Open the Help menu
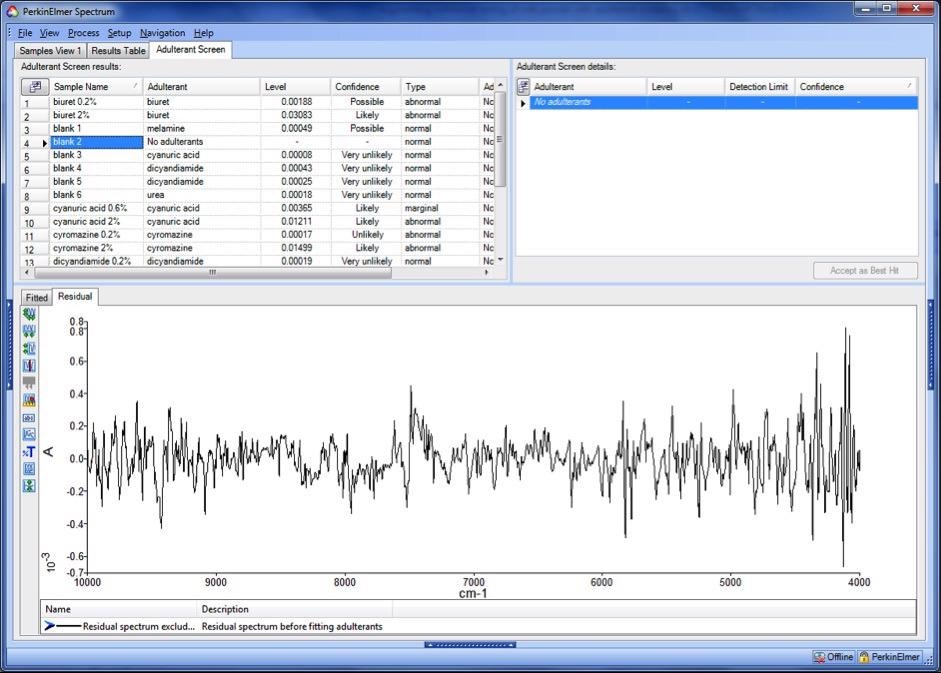Screen dimensions: 941x673 coord(203,33)
